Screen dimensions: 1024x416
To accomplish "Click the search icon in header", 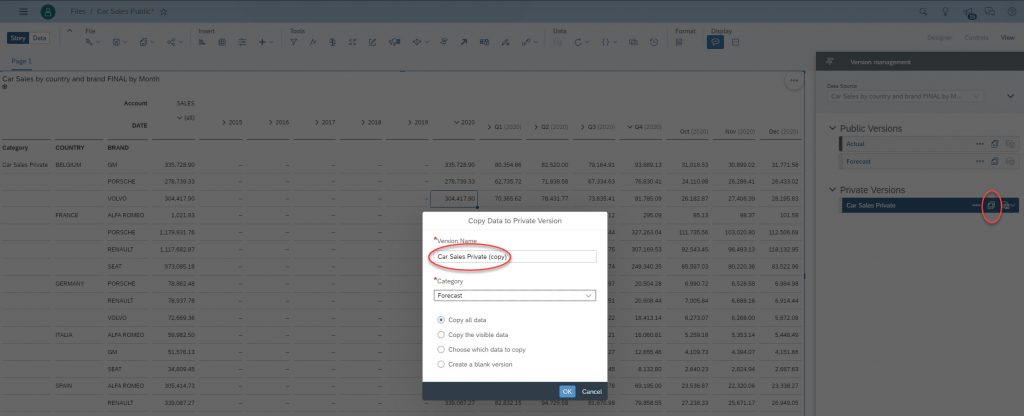I will pos(923,12).
